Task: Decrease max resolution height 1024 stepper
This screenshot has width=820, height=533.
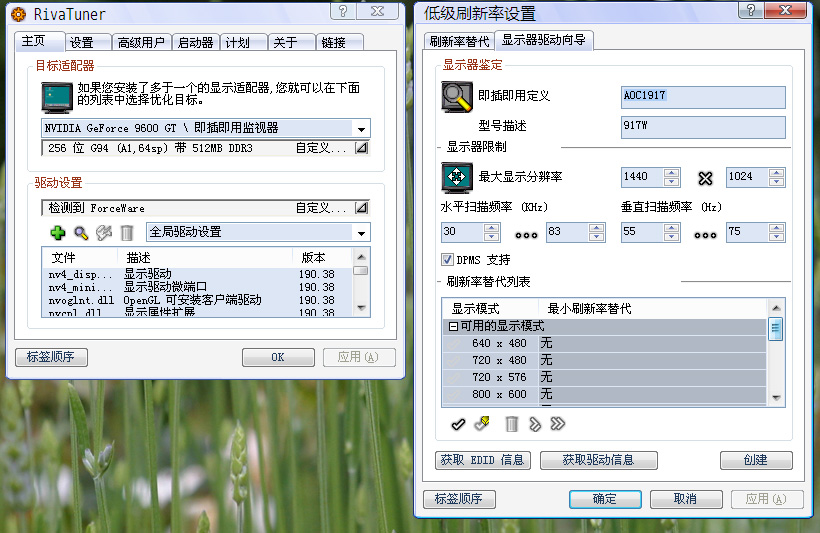Action: (x=777, y=182)
